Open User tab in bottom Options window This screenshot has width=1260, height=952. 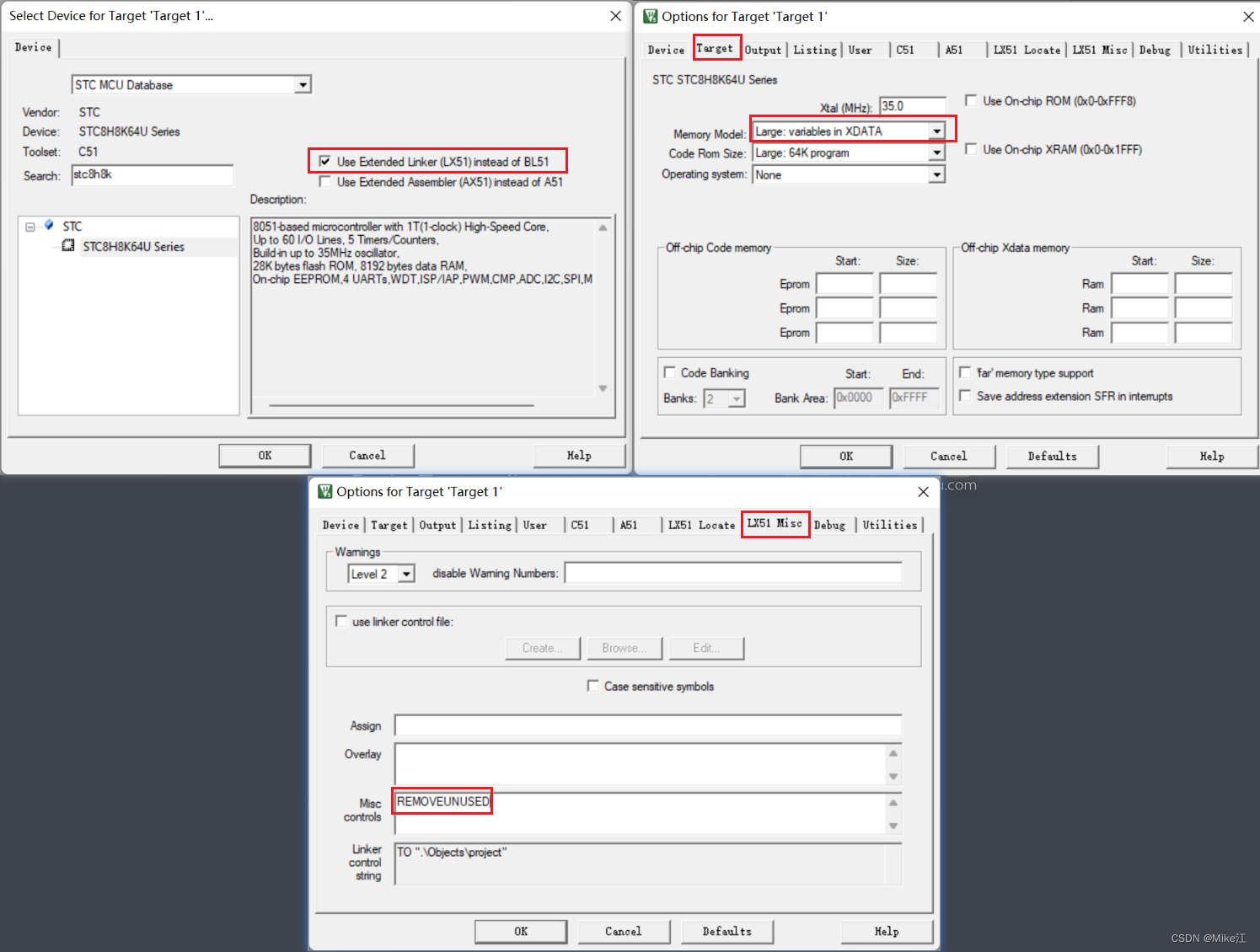coord(535,526)
